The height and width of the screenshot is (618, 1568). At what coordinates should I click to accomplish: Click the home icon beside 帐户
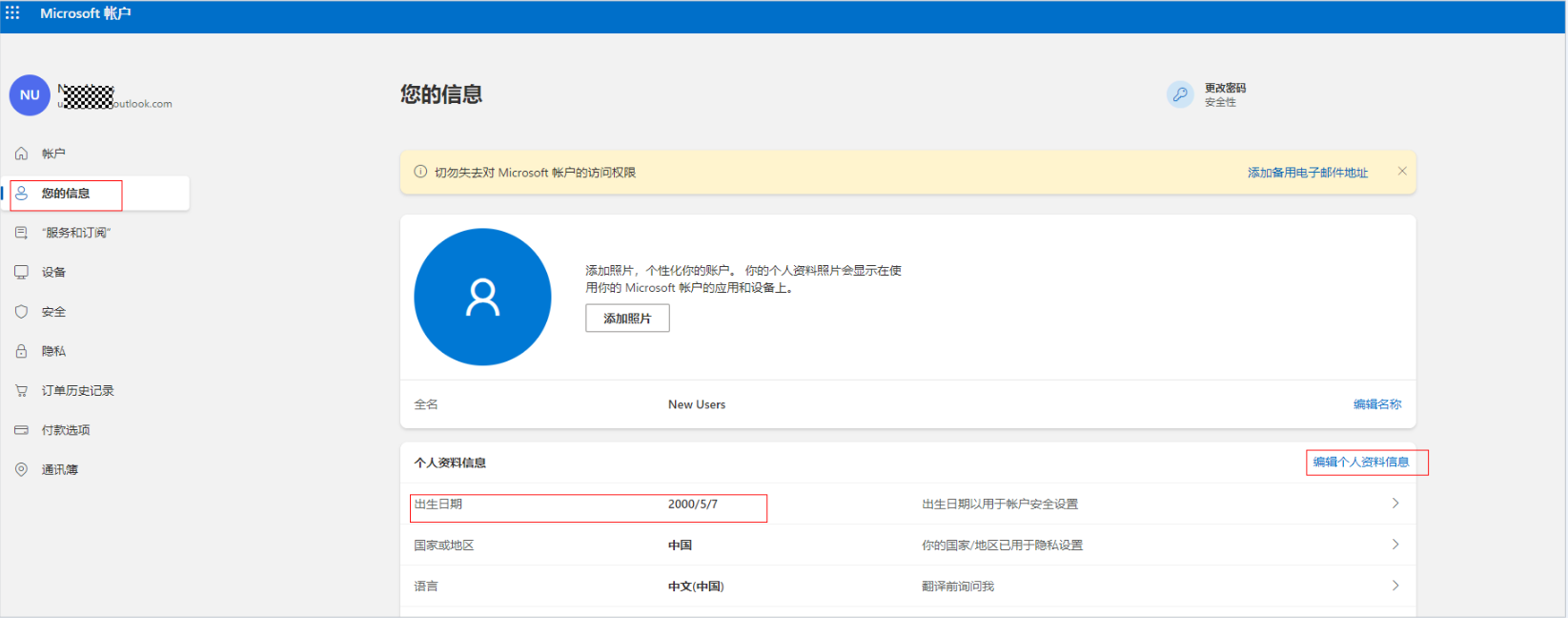pyautogui.click(x=21, y=154)
